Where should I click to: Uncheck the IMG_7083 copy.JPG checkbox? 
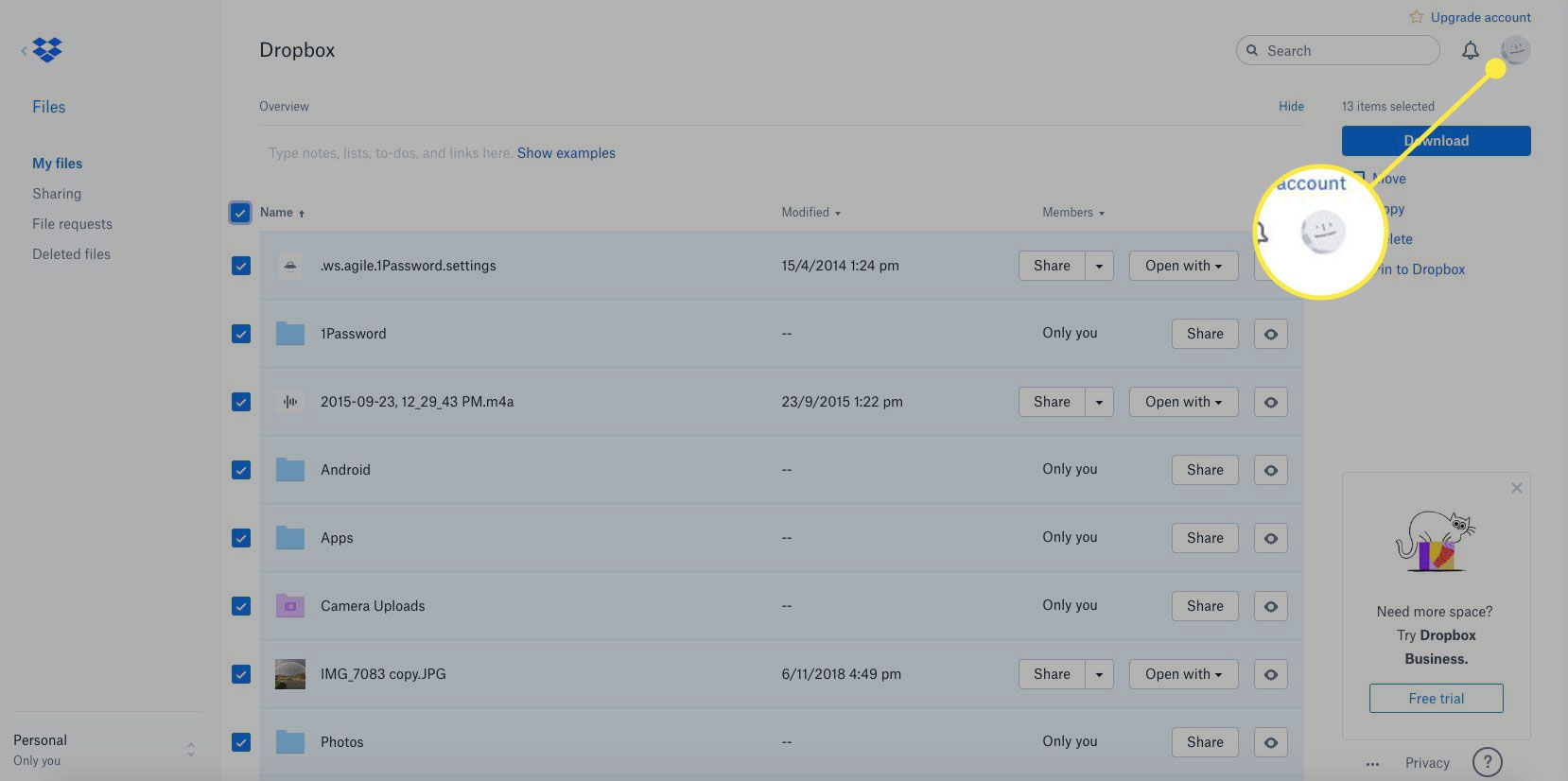(241, 674)
